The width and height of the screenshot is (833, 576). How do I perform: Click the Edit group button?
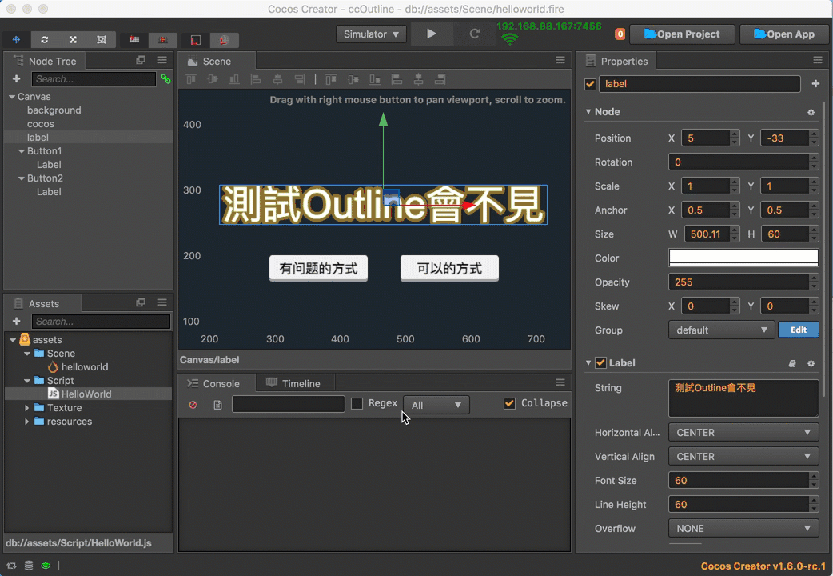[798, 330]
